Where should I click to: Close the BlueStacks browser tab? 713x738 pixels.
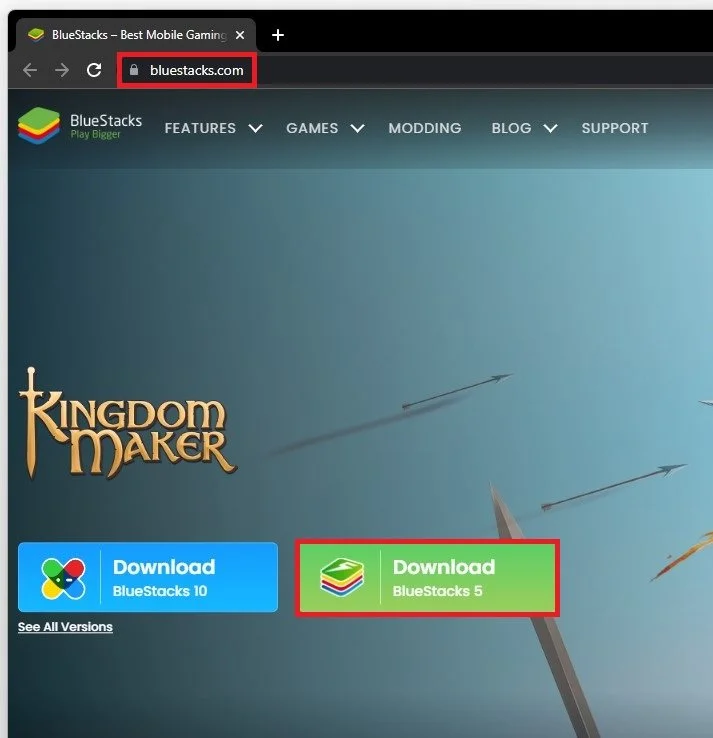point(240,35)
